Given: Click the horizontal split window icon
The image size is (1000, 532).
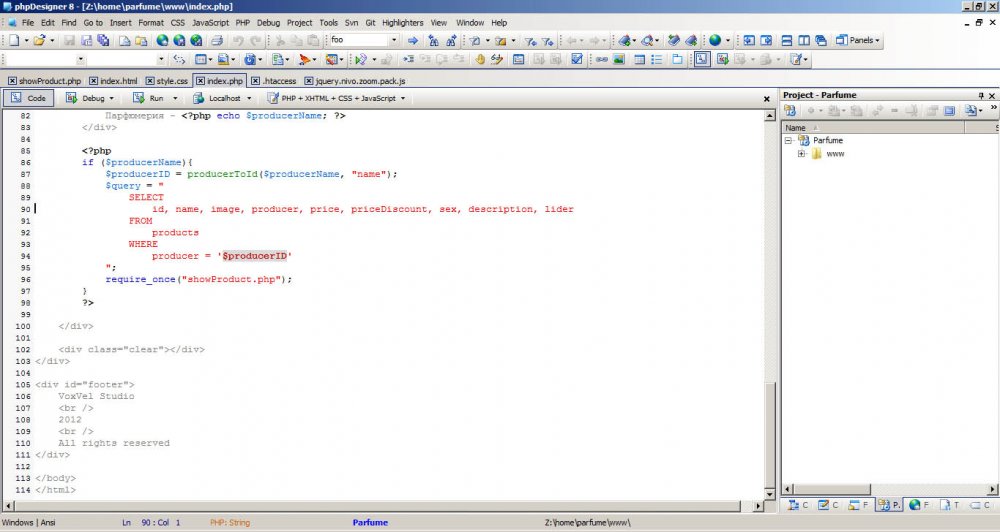Looking at the screenshot, I should click(787, 40).
